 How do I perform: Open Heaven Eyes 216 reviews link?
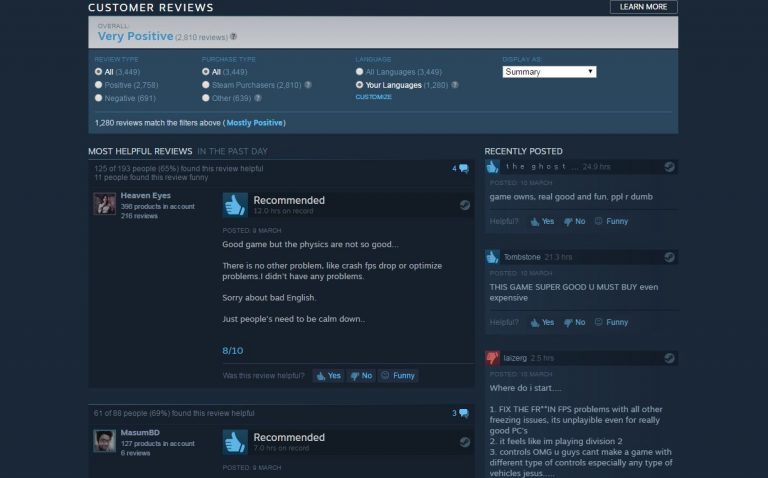139,216
